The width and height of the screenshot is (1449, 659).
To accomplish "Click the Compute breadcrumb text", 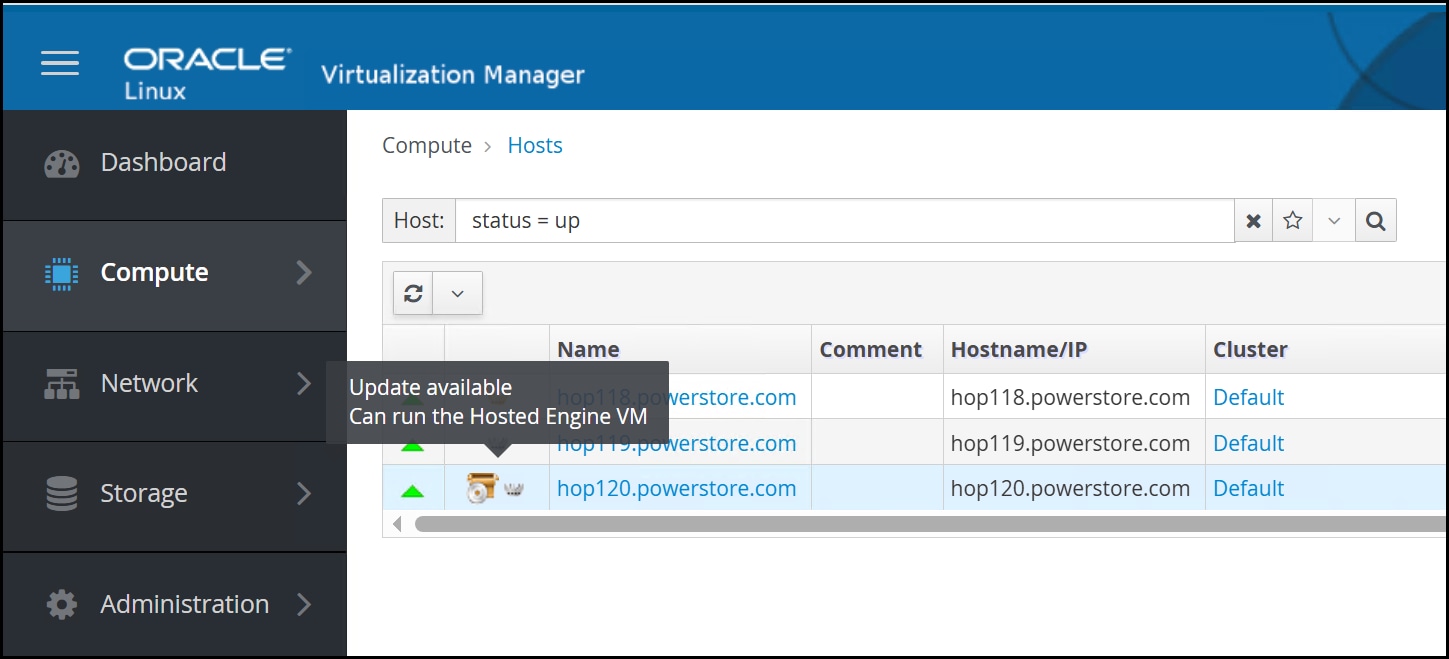I will (x=427, y=146).
